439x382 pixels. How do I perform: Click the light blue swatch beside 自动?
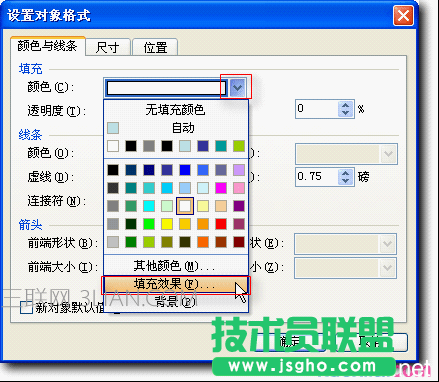(x=113, y=128)
